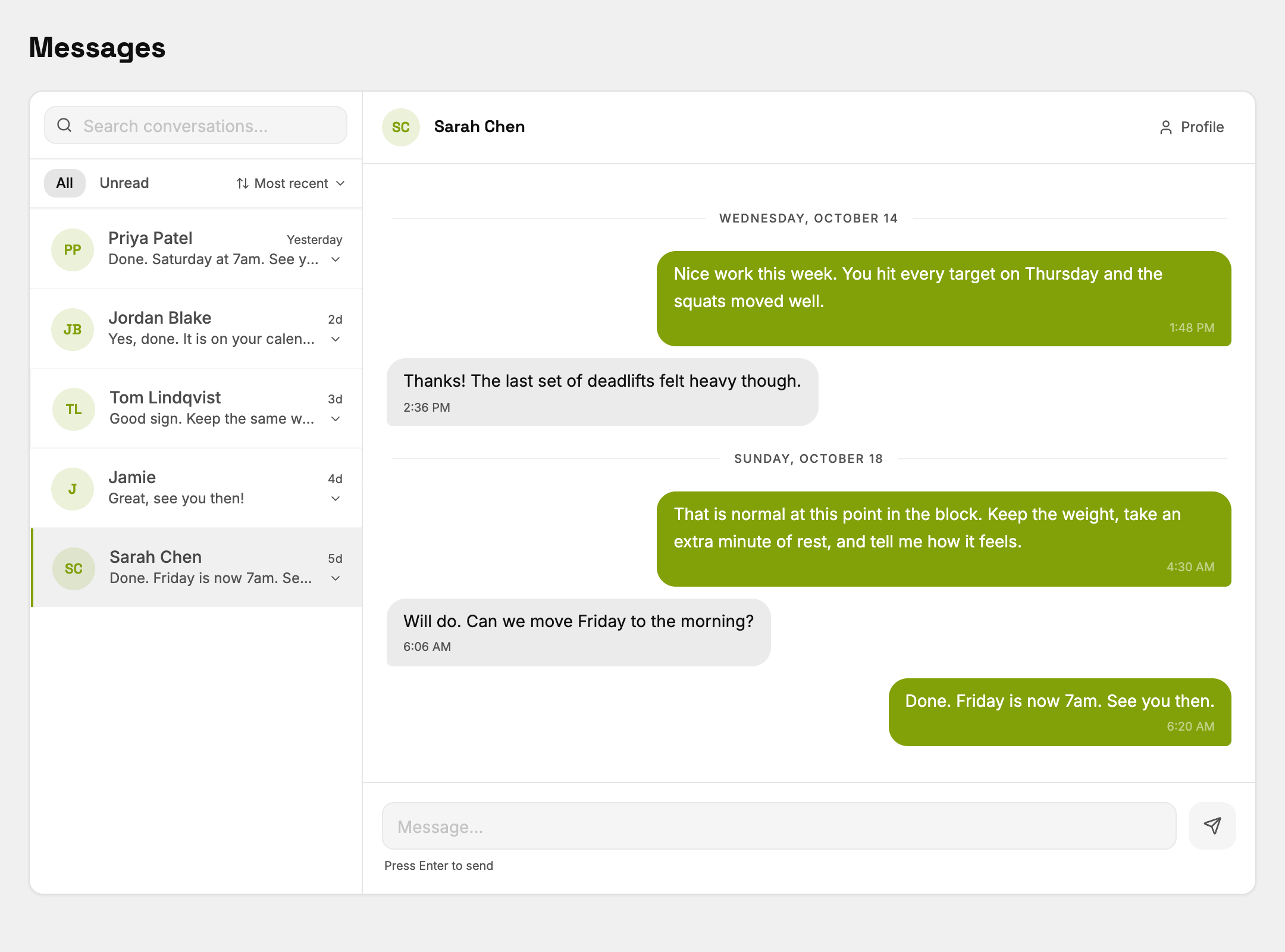Click the send message paper plane icon
The width and height of the screenshot is (1285, 952).
pos(1212,826)
